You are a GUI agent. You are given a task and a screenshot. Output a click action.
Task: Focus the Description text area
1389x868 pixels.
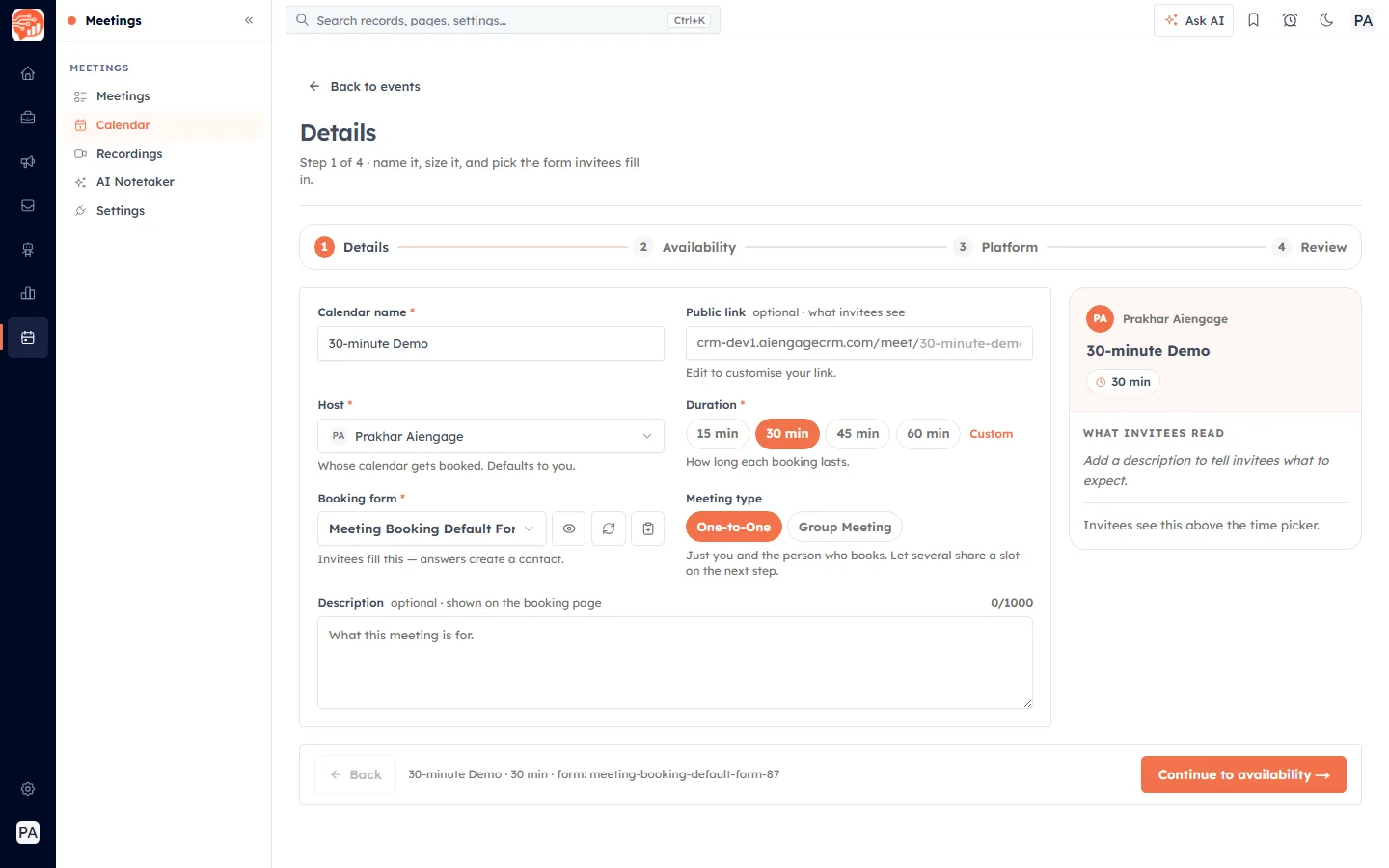tap(675, 663)
